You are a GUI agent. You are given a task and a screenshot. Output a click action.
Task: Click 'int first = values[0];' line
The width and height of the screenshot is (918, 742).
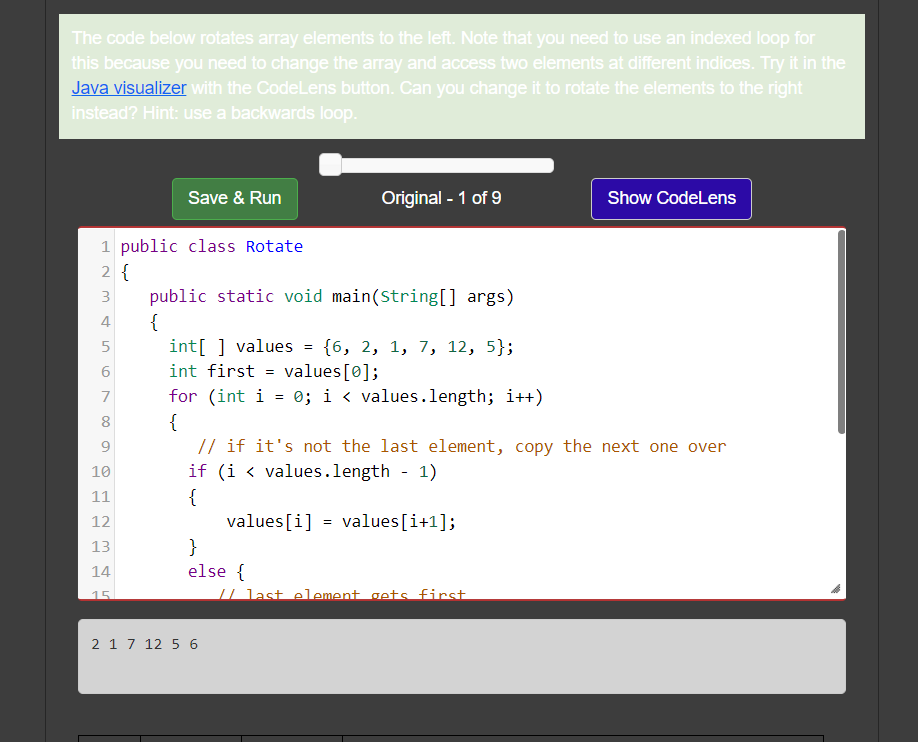[274, 371]
